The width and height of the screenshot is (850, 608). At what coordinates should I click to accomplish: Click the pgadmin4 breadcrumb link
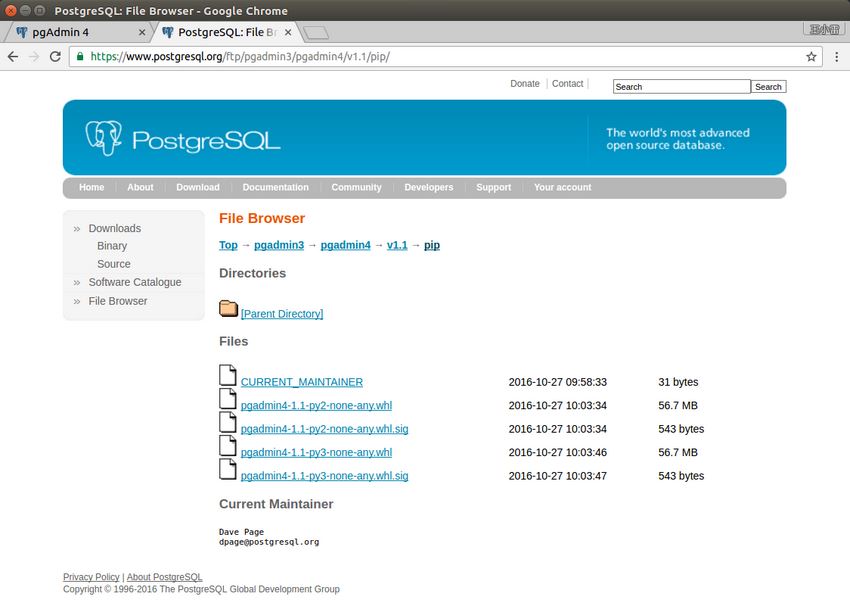[346, 245]
